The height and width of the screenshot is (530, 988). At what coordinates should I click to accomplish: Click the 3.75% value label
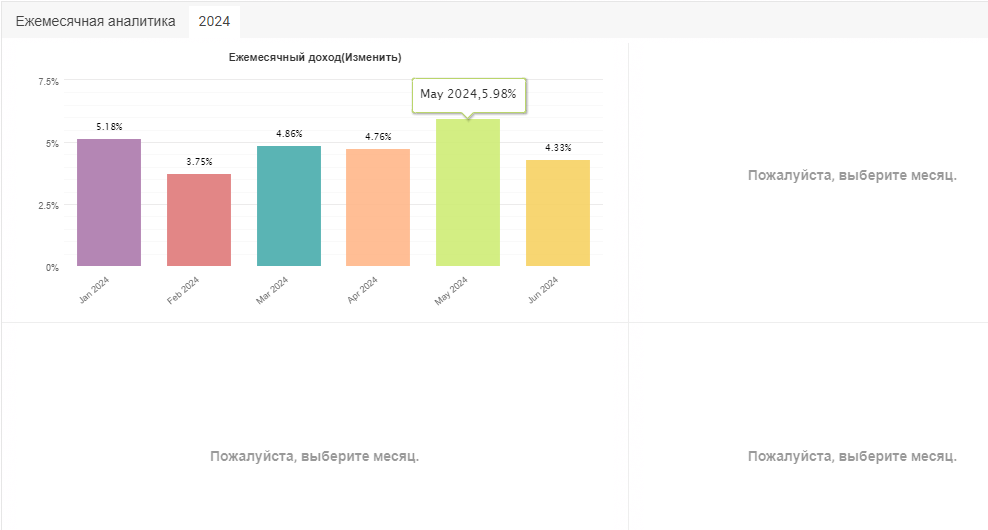[x=199, y=162]
